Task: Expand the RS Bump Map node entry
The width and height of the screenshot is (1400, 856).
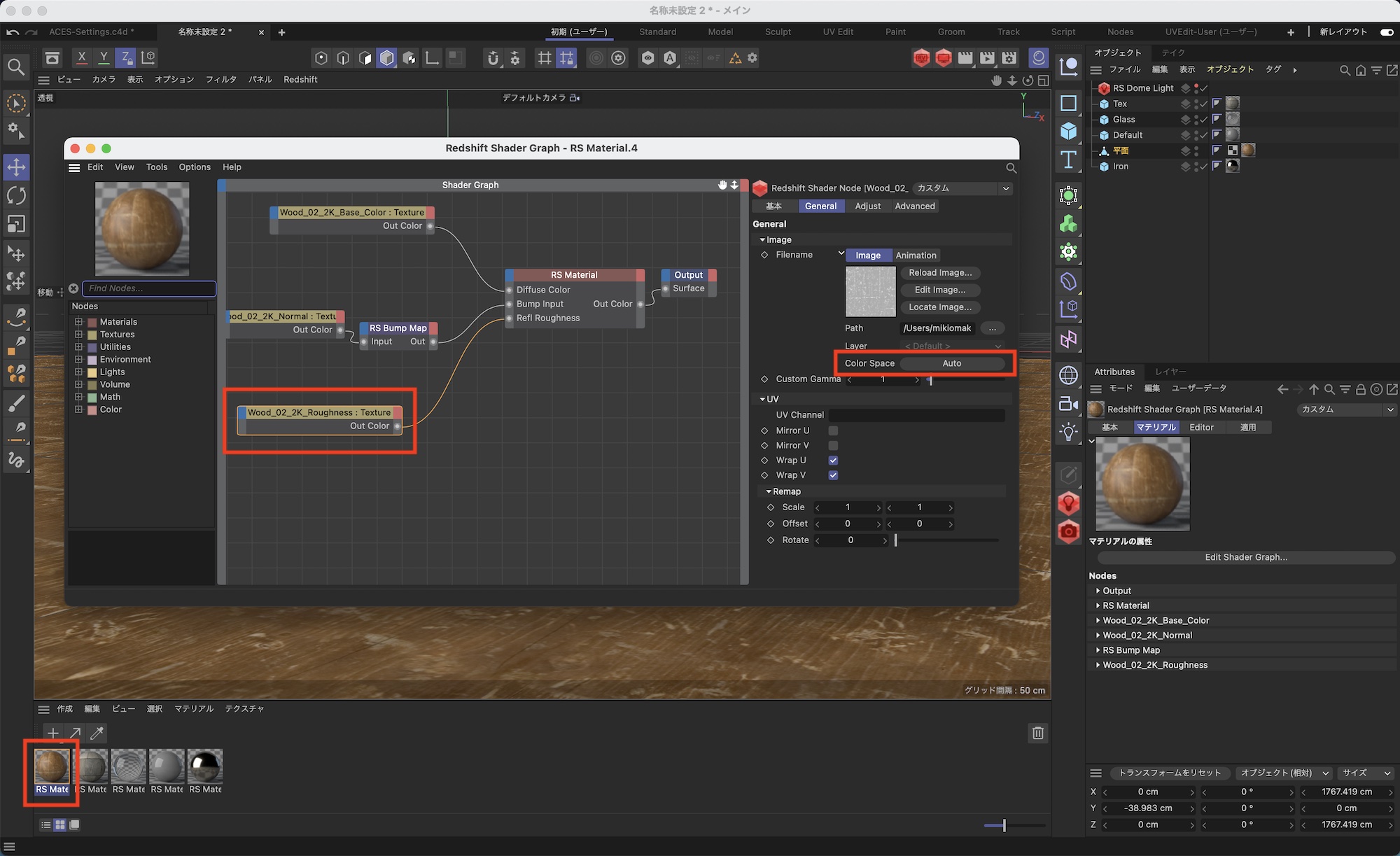Action: 1098,650
